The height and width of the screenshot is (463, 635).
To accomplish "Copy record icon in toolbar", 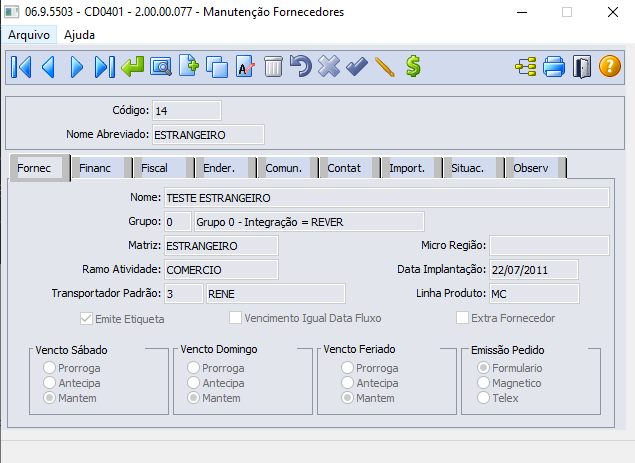I will pyautogui.click(x=217, y=67).
